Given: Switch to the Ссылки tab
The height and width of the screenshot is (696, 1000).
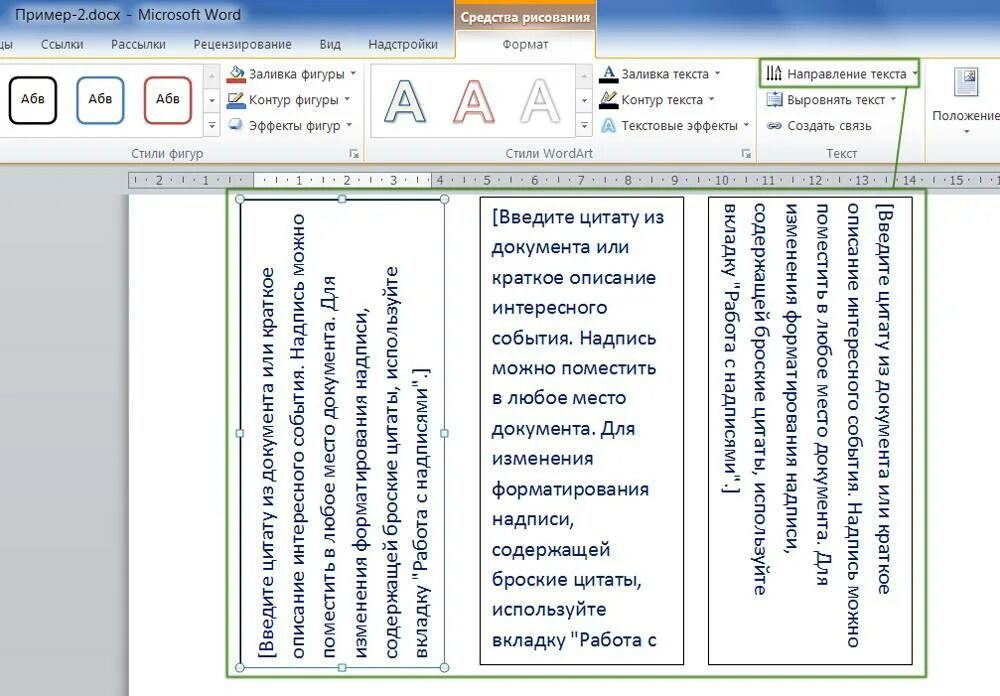Looking at the screenshot, I should [x=62, y=45].
